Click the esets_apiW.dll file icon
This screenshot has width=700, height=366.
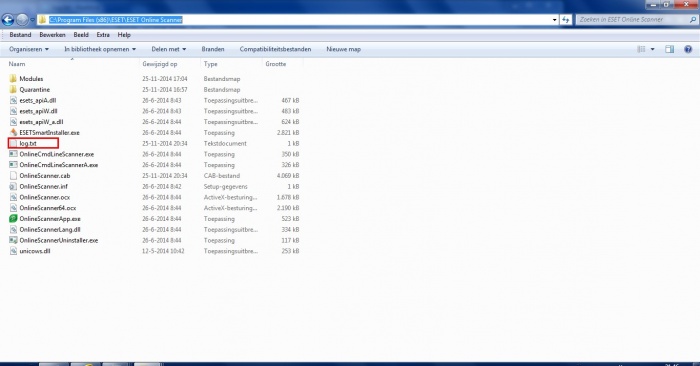coord(13,111)
